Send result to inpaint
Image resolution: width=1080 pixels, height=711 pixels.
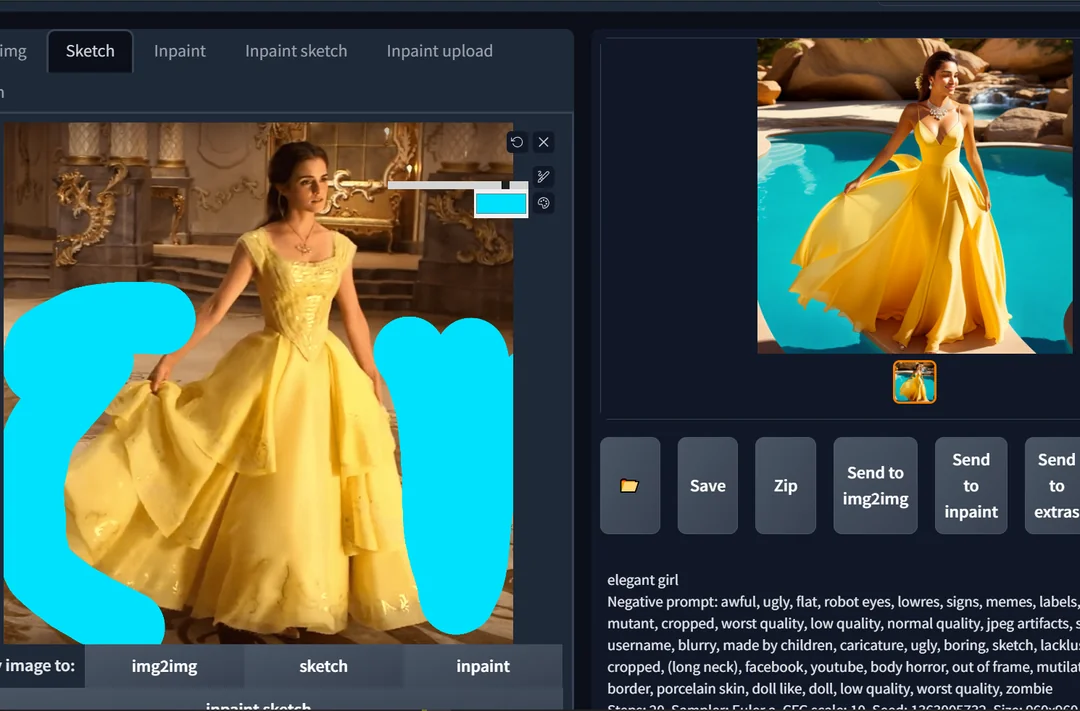tap(971, 486)
